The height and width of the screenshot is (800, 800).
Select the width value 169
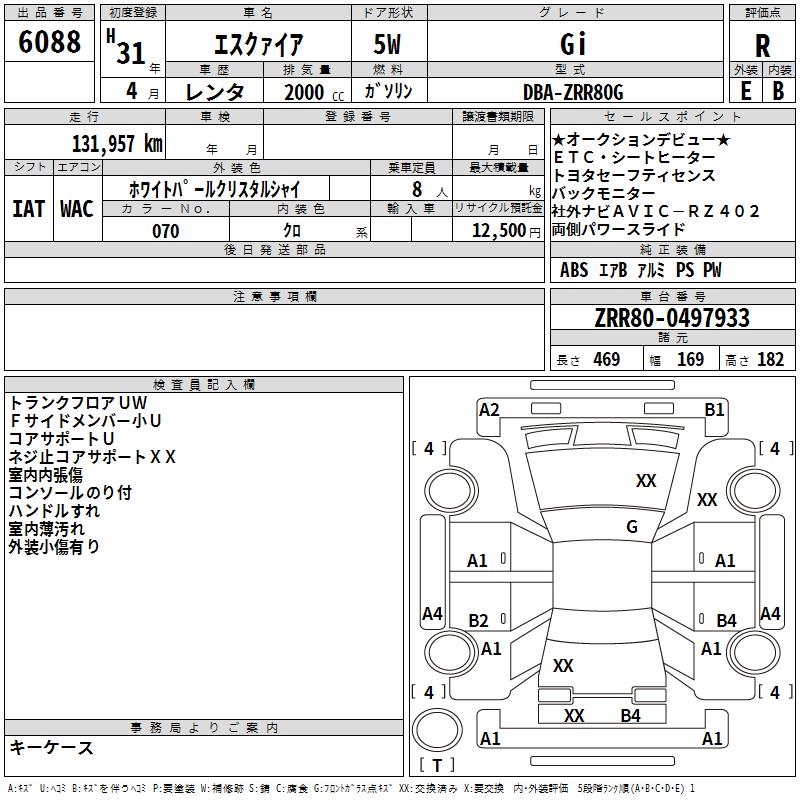point(690,359)
